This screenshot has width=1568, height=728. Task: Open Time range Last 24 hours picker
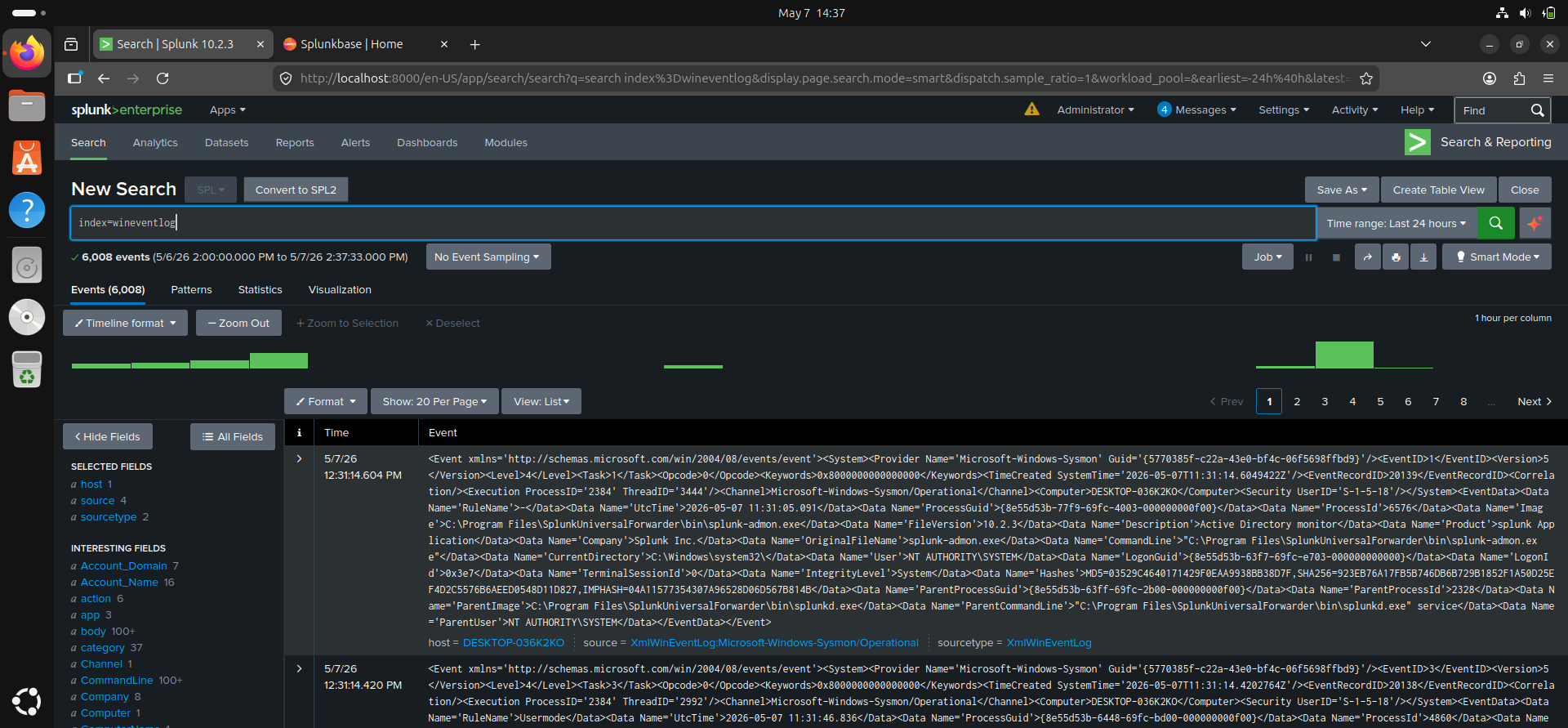coord(1396,223)
